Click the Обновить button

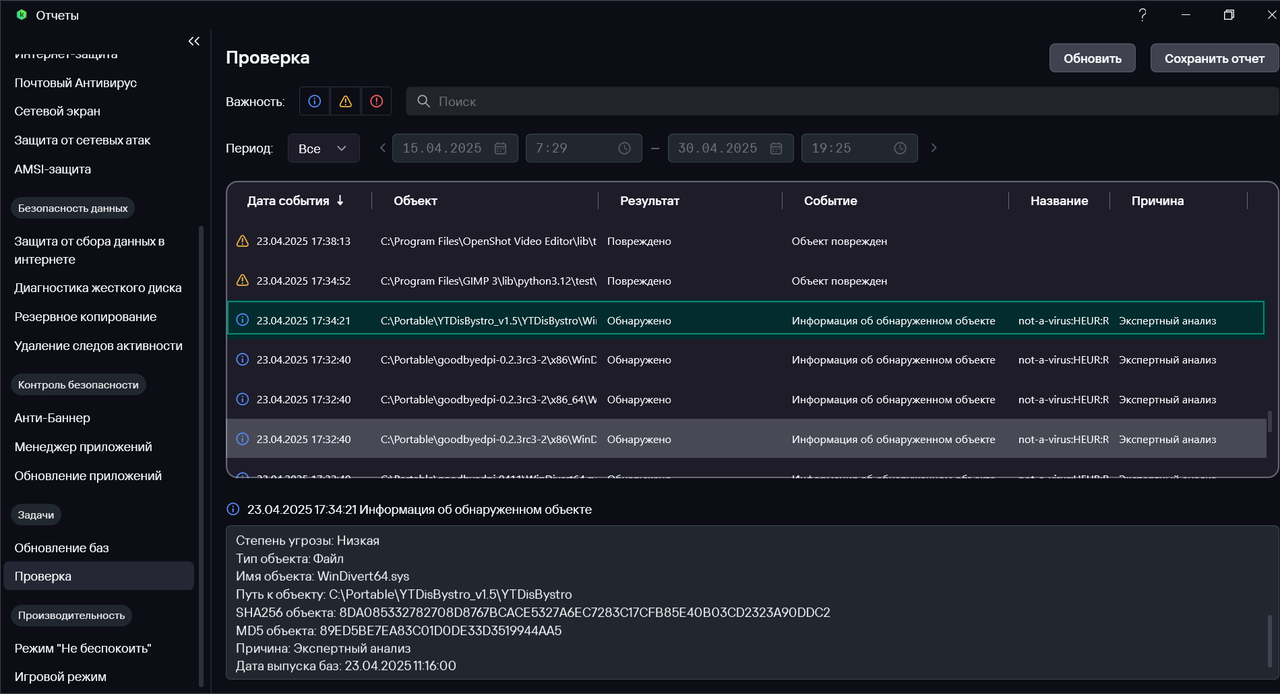[1092, 58]
